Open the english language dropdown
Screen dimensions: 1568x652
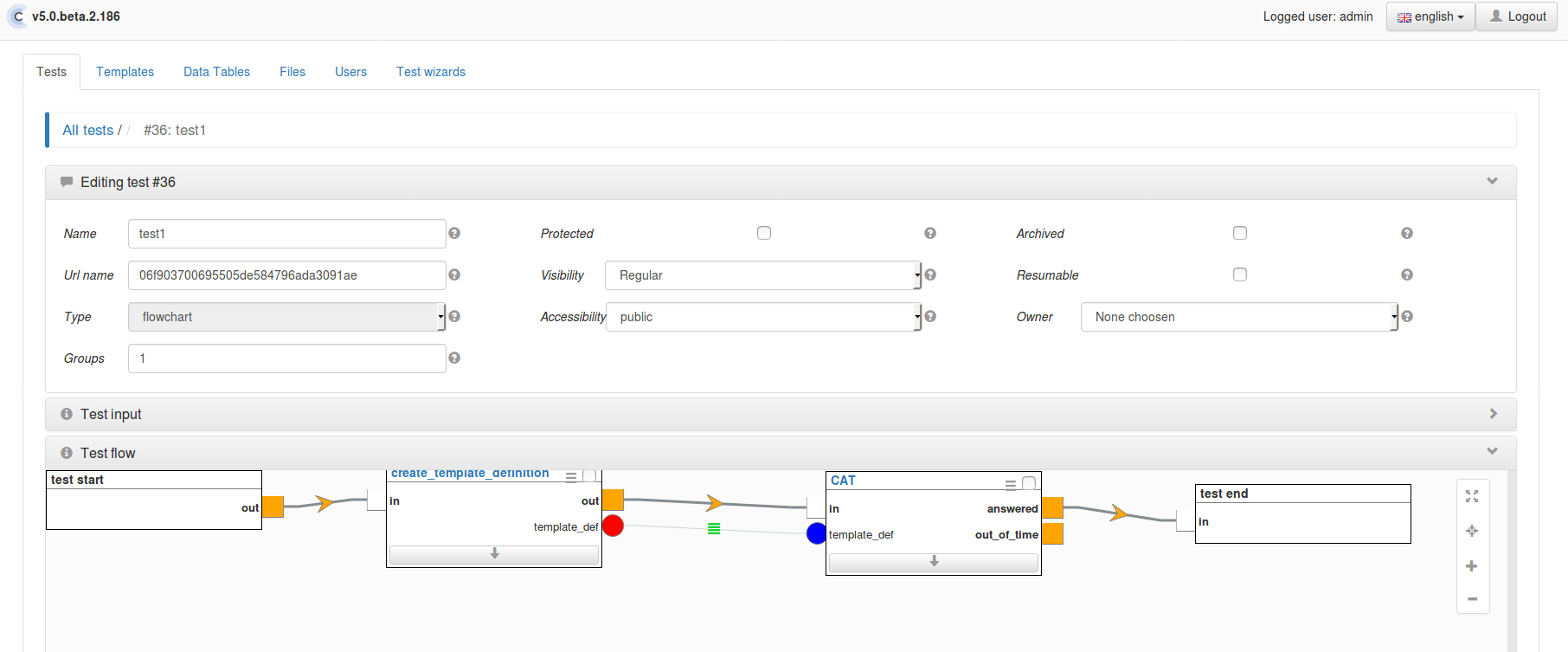tap(1430, 16)
